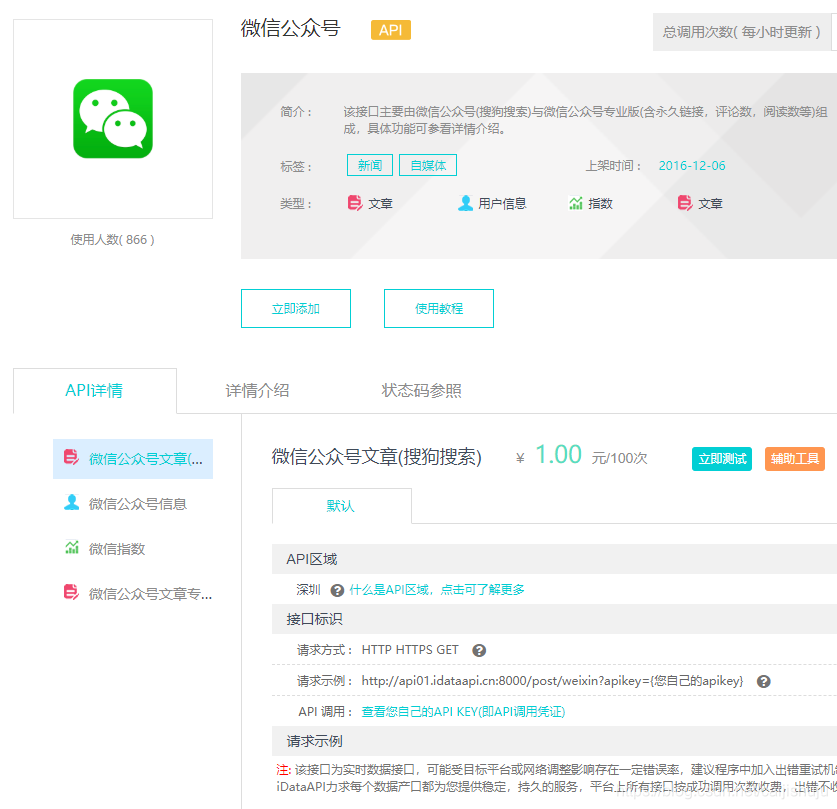Click the 用户信息 type label
This screenshot has height=809, width=837.
pos(502,203)
